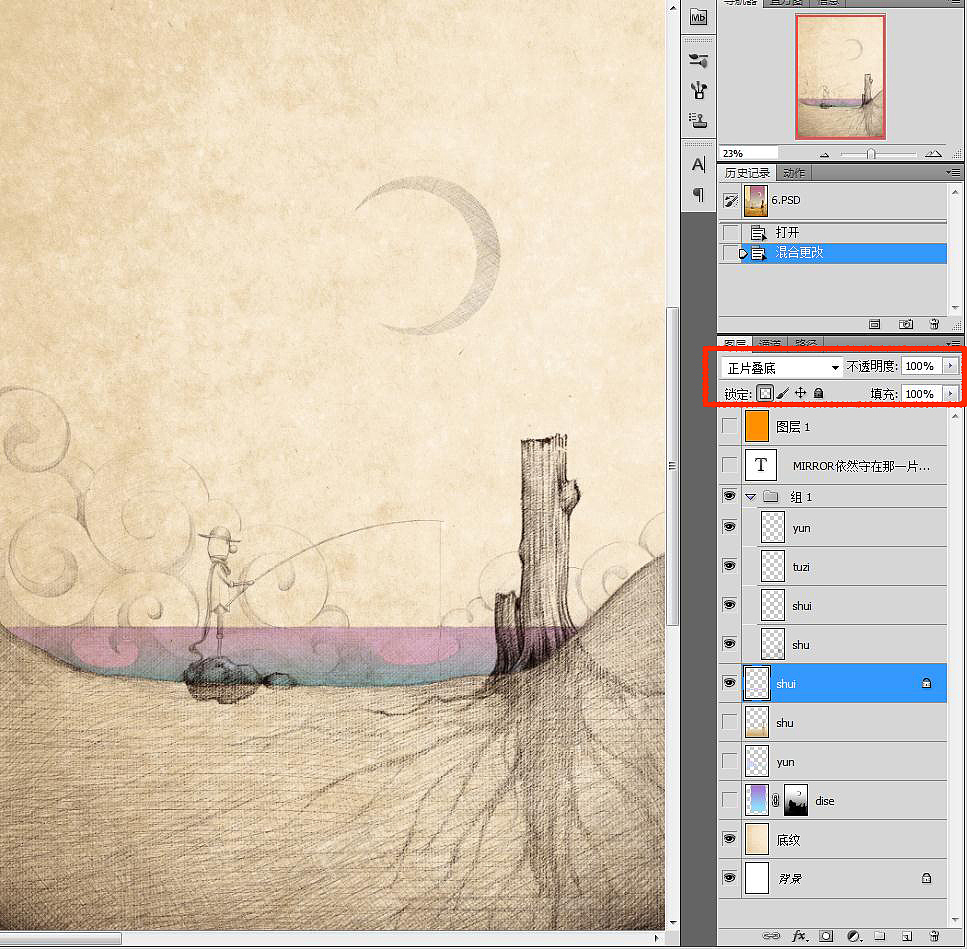The image size is (967, 949).
Task: Open the Mini Bridge panel icon
Action: click(x=698, y=17)
